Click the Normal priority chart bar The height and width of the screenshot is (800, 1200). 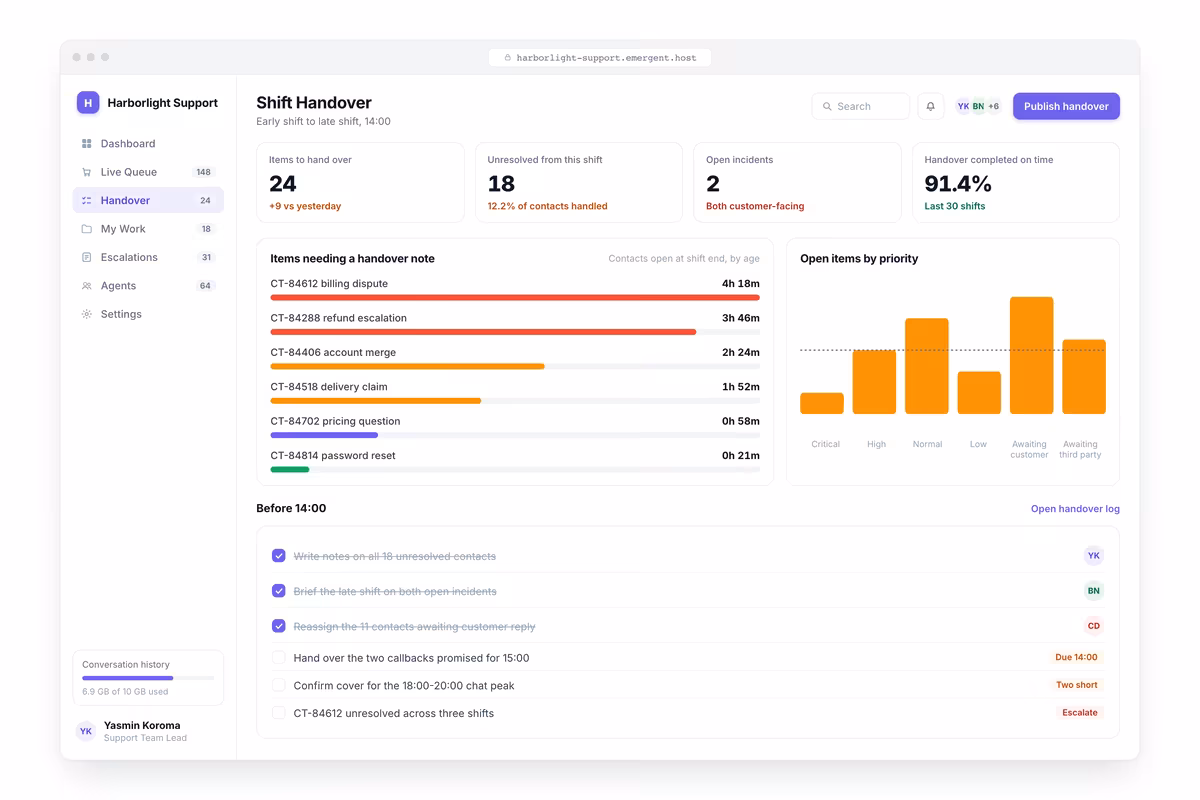pos(927,366)
